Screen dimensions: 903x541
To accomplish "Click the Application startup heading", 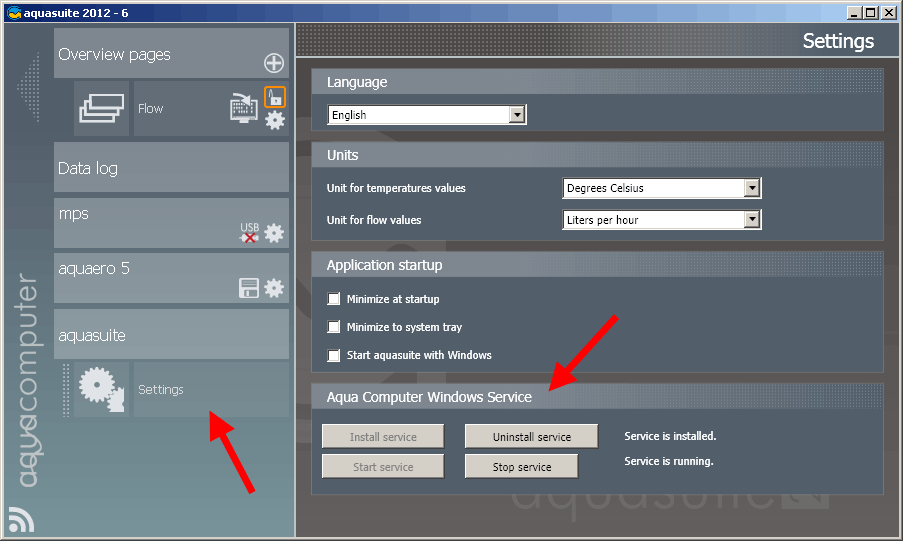I will pyautogui.click(x=384, y=265).
